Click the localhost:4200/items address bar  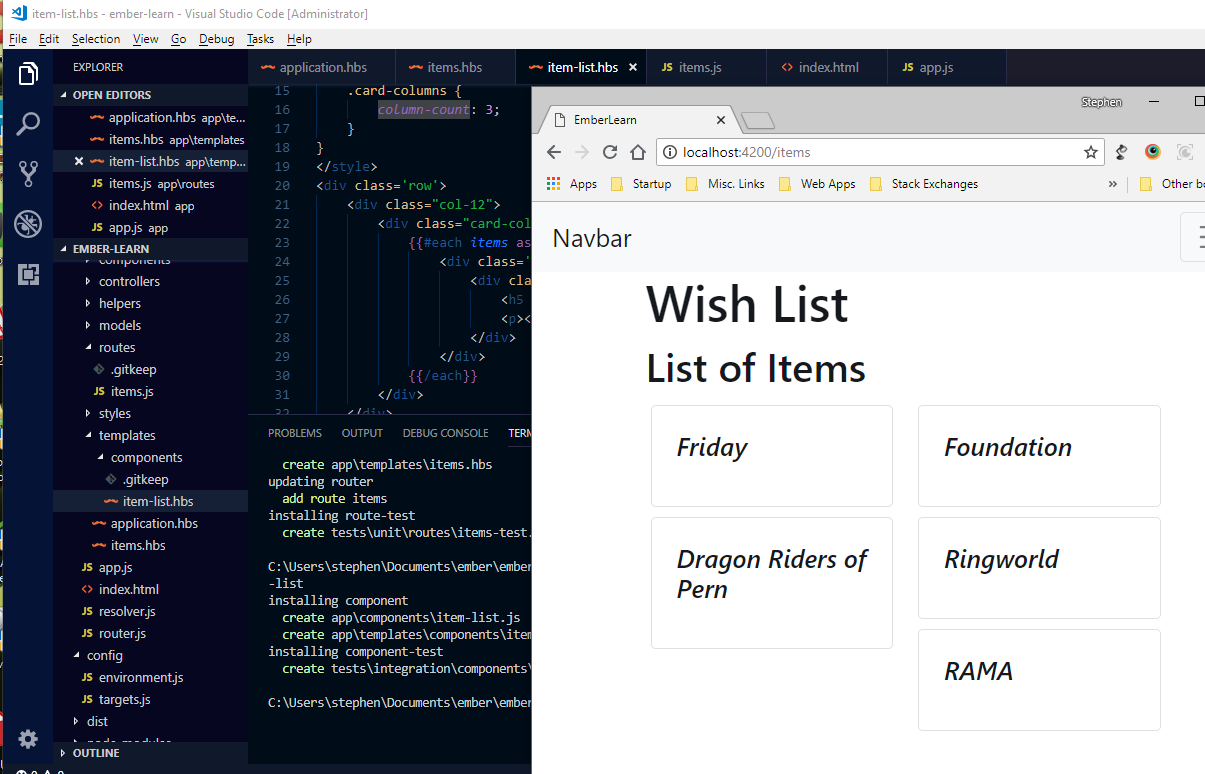pos(880,152)
